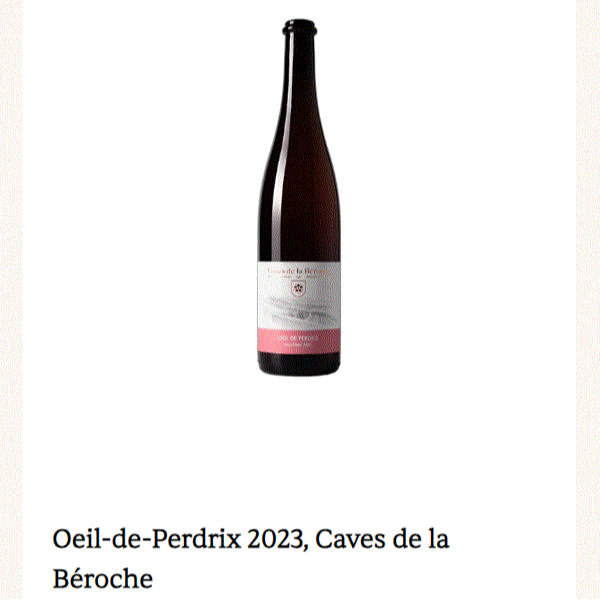Click 'Caves de la Béroche' text on bottle label
The image size is (600, 600).
298,270
